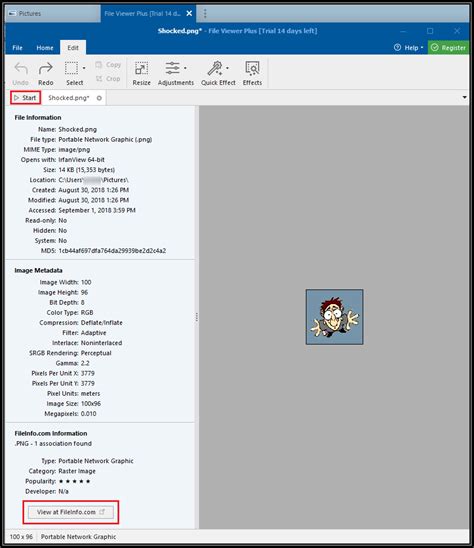474x548 pixels.
Task: Select the Edit ribbon tab
Action: [x=73, y=48]
